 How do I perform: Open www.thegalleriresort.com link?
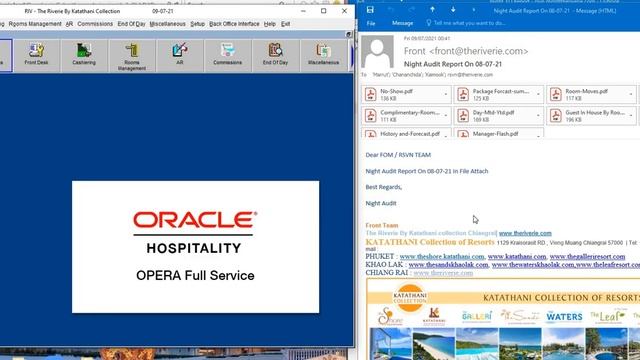(x=587, y=257)
